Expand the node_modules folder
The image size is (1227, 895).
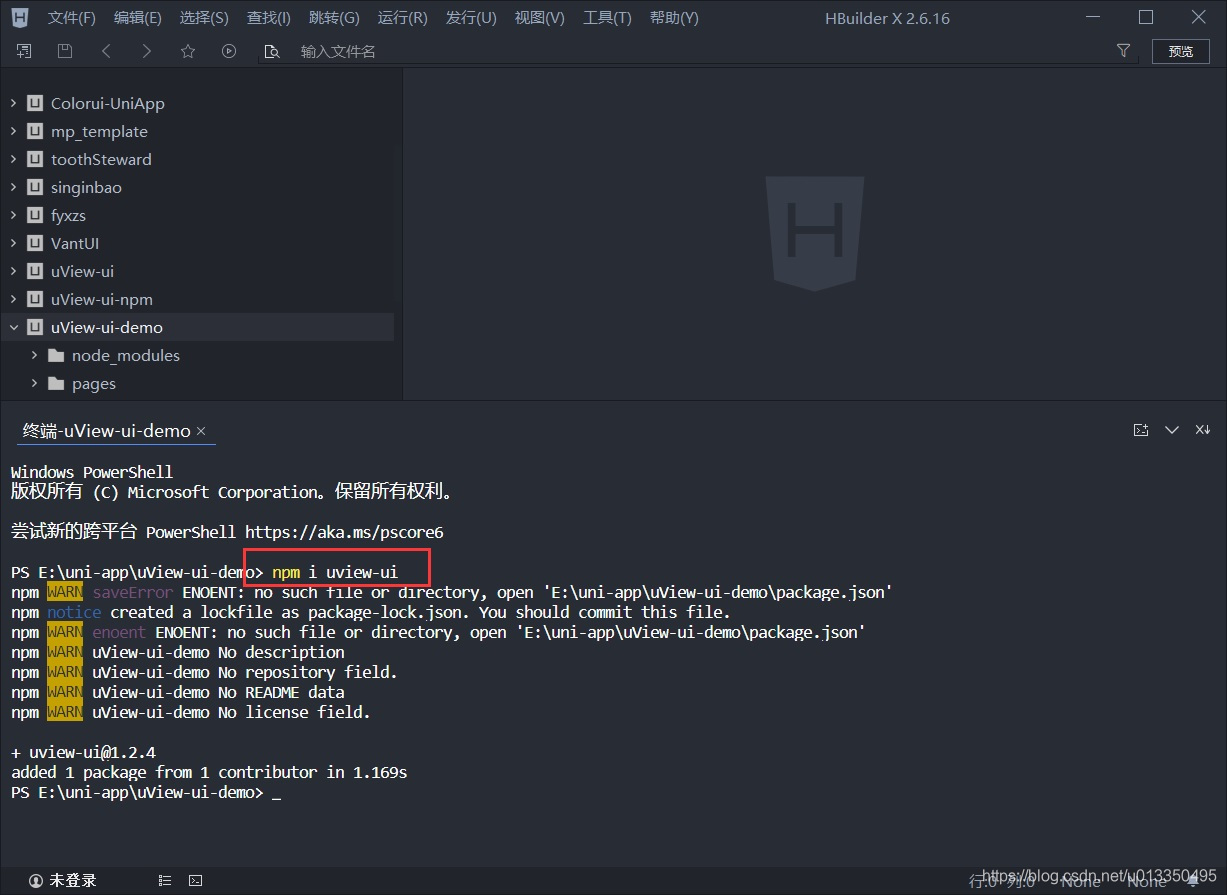coord(35,355)
